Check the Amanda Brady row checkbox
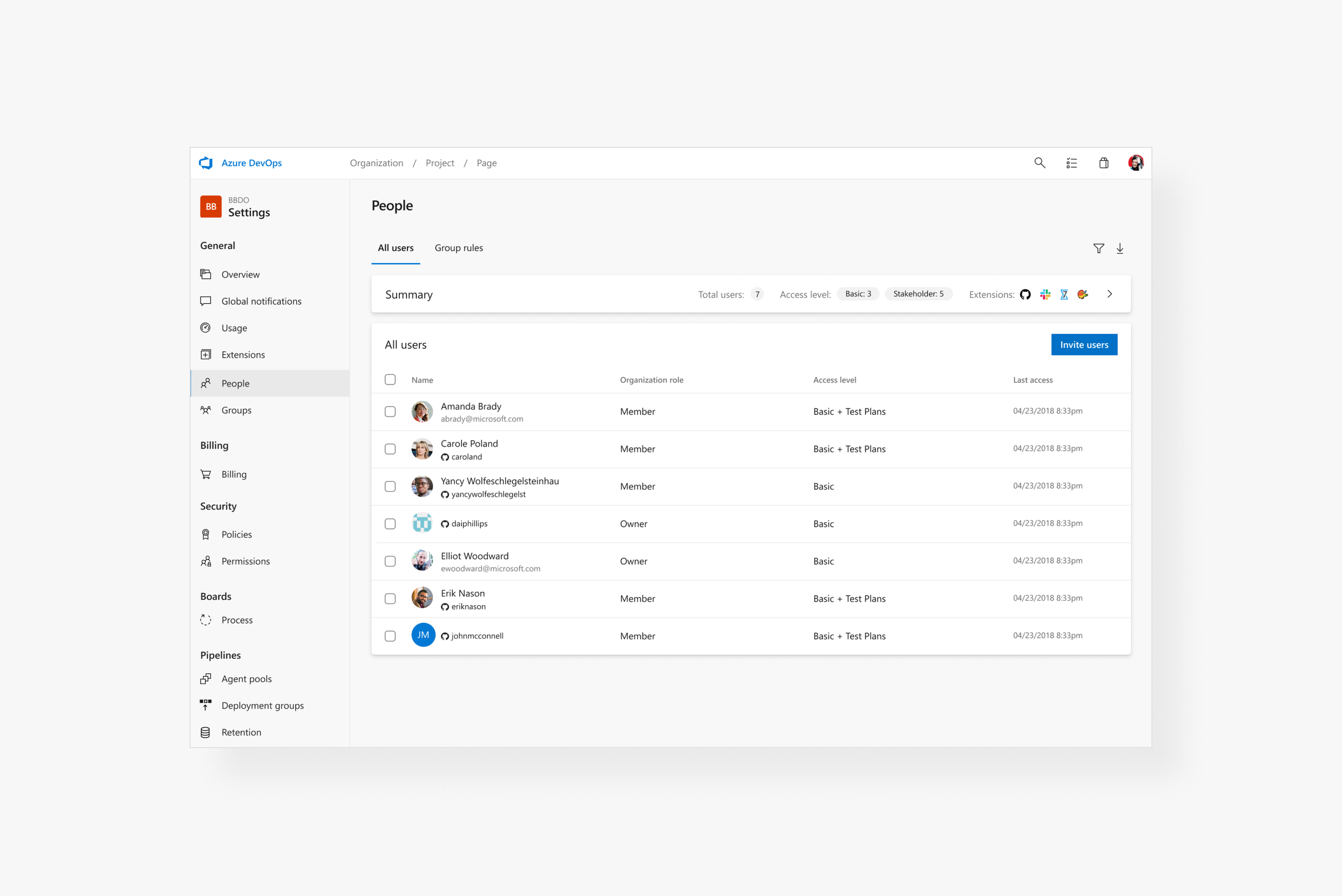This screenshot has height=896, width=1342. (x=390, y=412)
